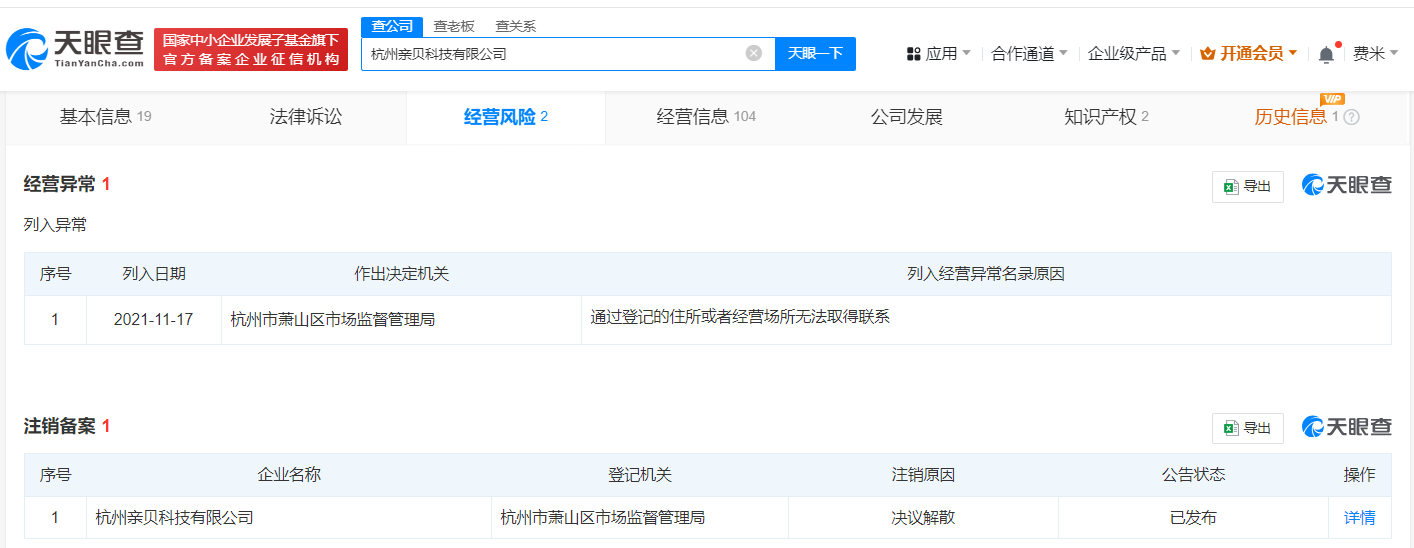Click the 已发布 status cell
1414x548 pixels.
point(1193,518)
